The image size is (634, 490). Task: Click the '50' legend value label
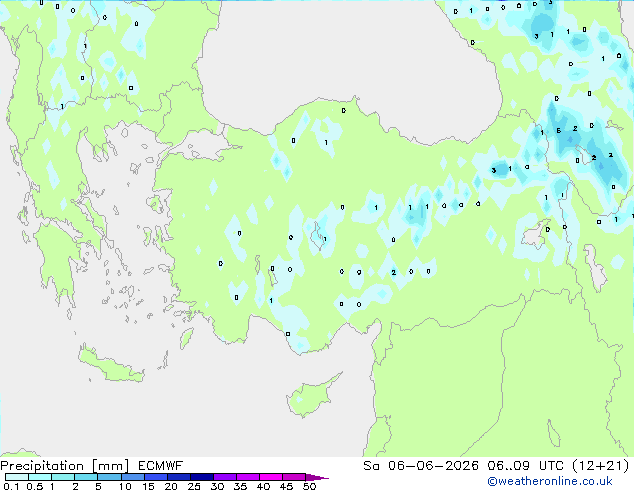[309, 486]
